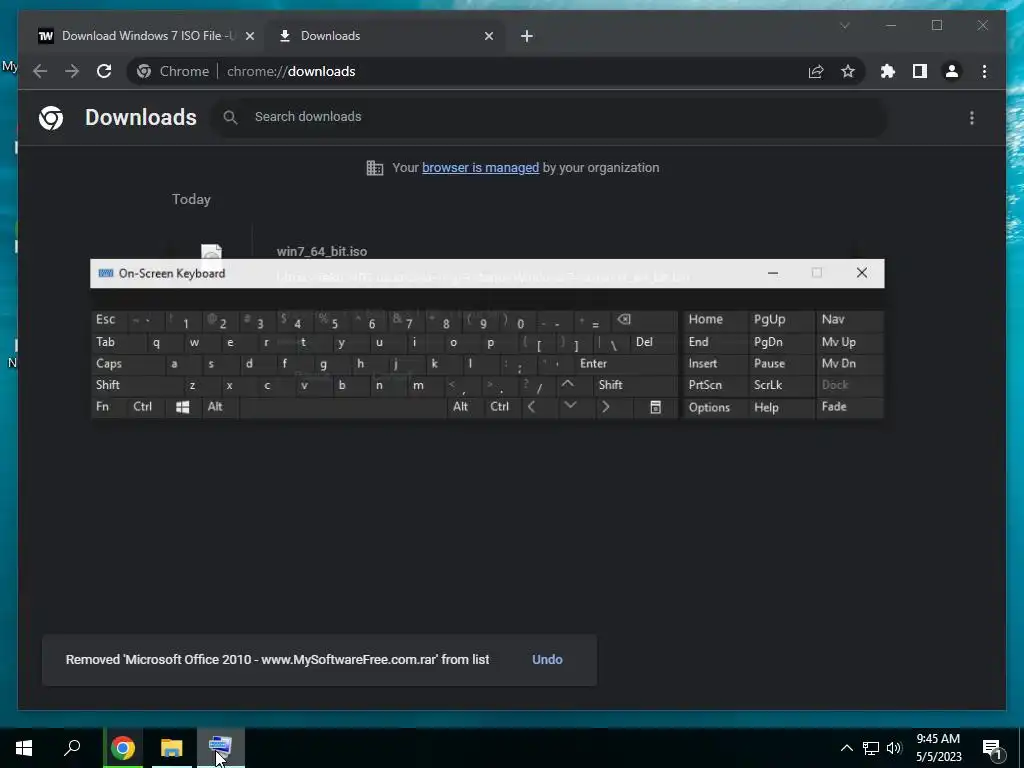Click the Chrome logo beside Downloads
1024x768 pixels.
51,118
